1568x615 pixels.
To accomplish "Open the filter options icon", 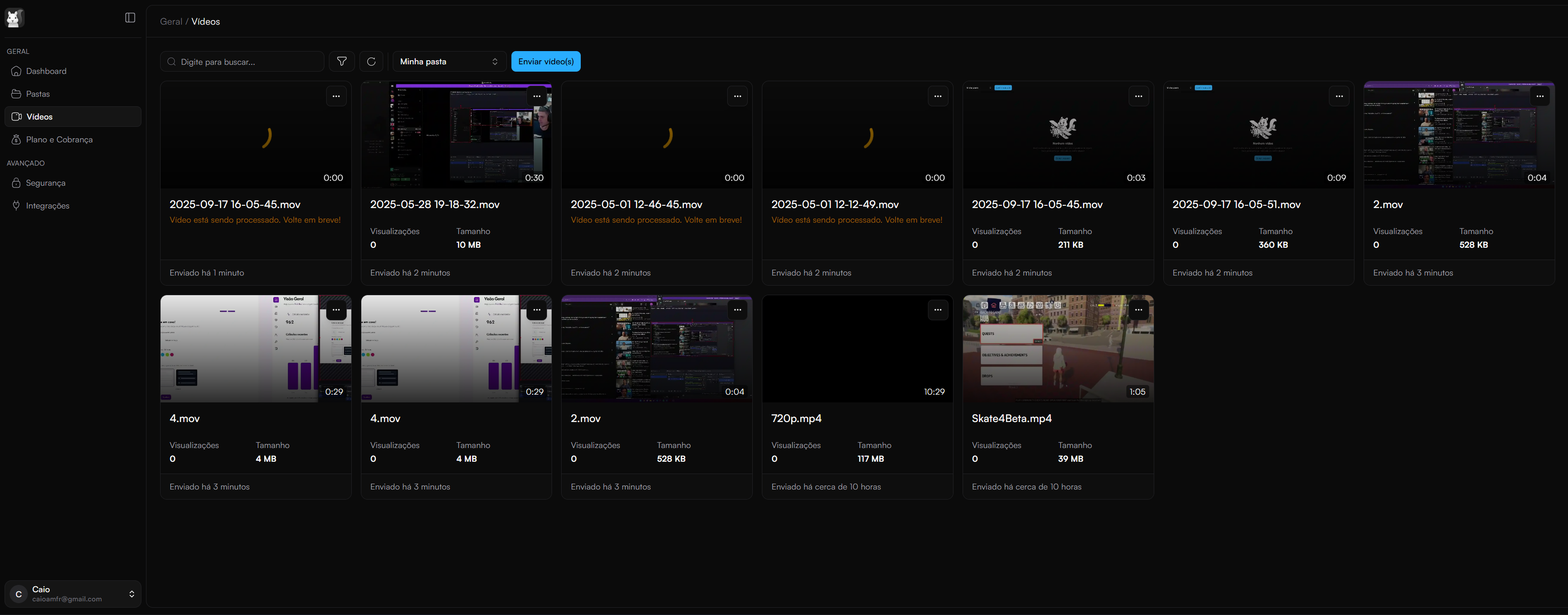I will point(342,62).
